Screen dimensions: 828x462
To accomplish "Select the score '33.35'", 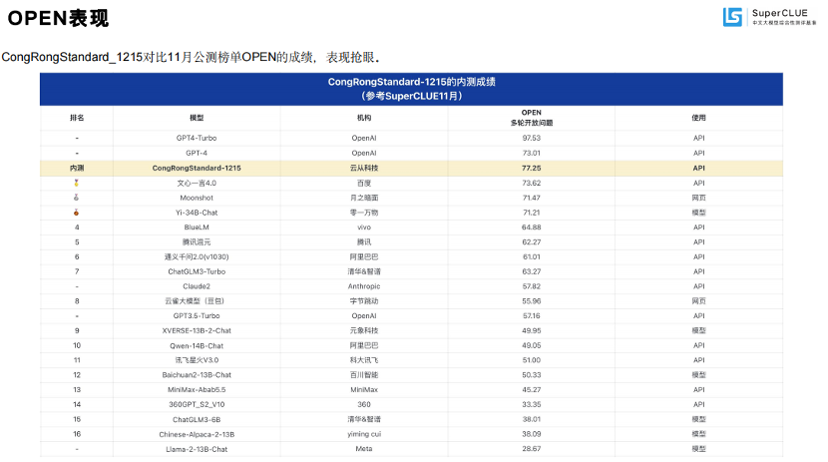I will point(531,404).
